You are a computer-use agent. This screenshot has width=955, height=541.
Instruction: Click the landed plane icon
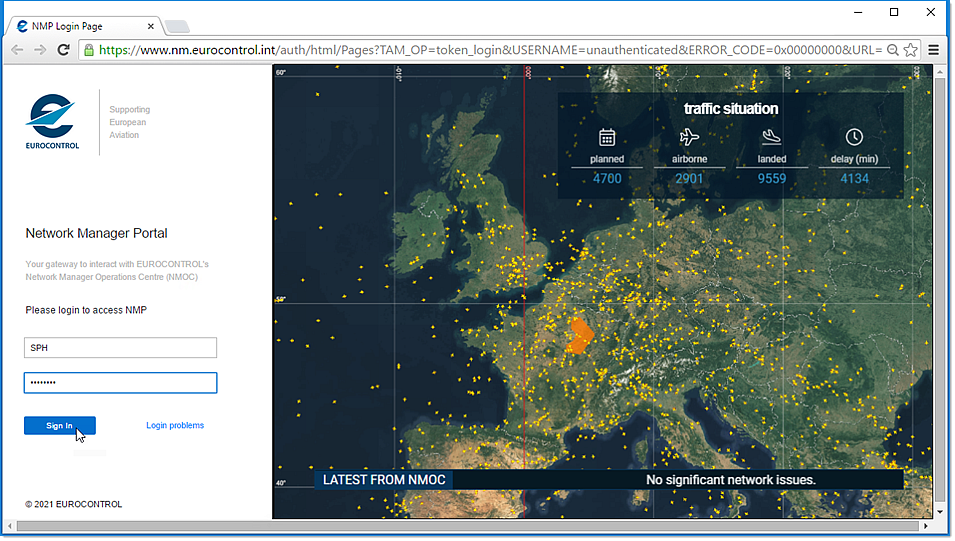point(771,137)
